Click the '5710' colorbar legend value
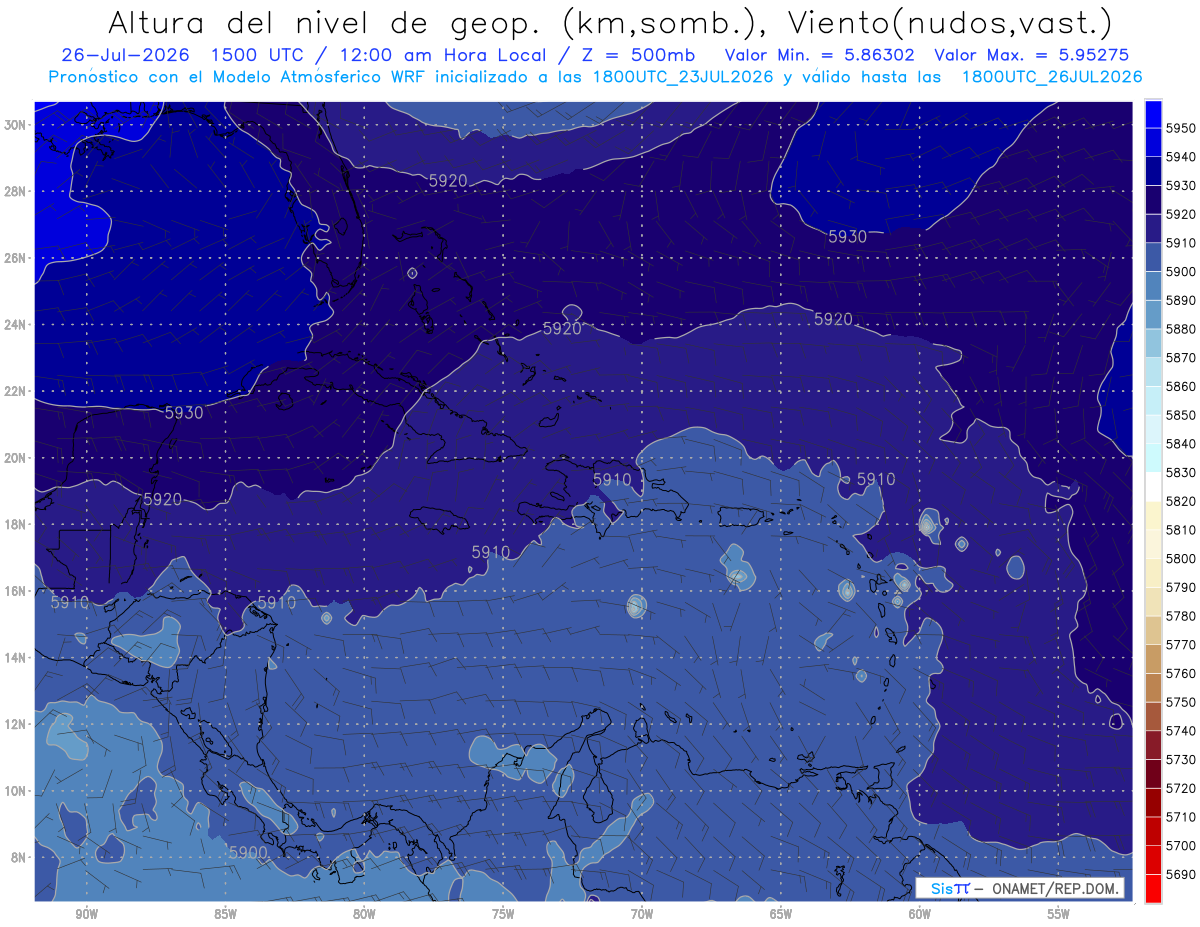 pyautogui.click(x=1180, y=817)
